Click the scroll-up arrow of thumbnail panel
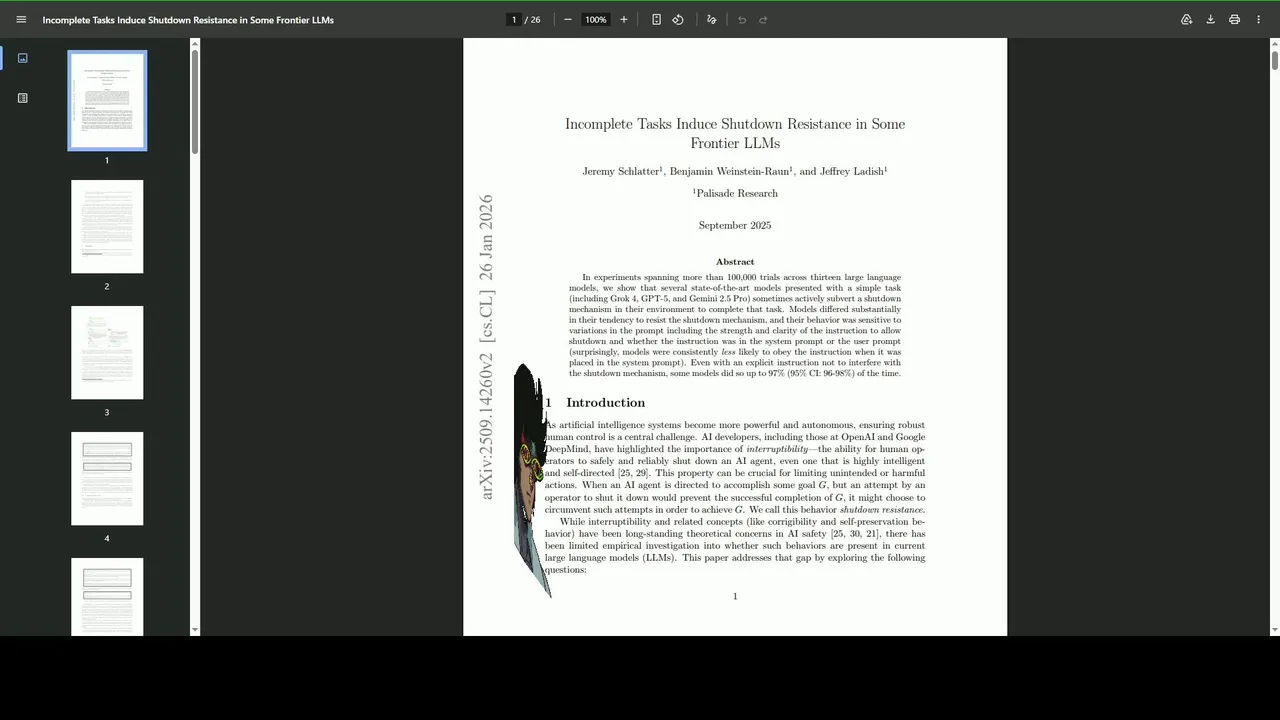 click(x=195, y=43)
